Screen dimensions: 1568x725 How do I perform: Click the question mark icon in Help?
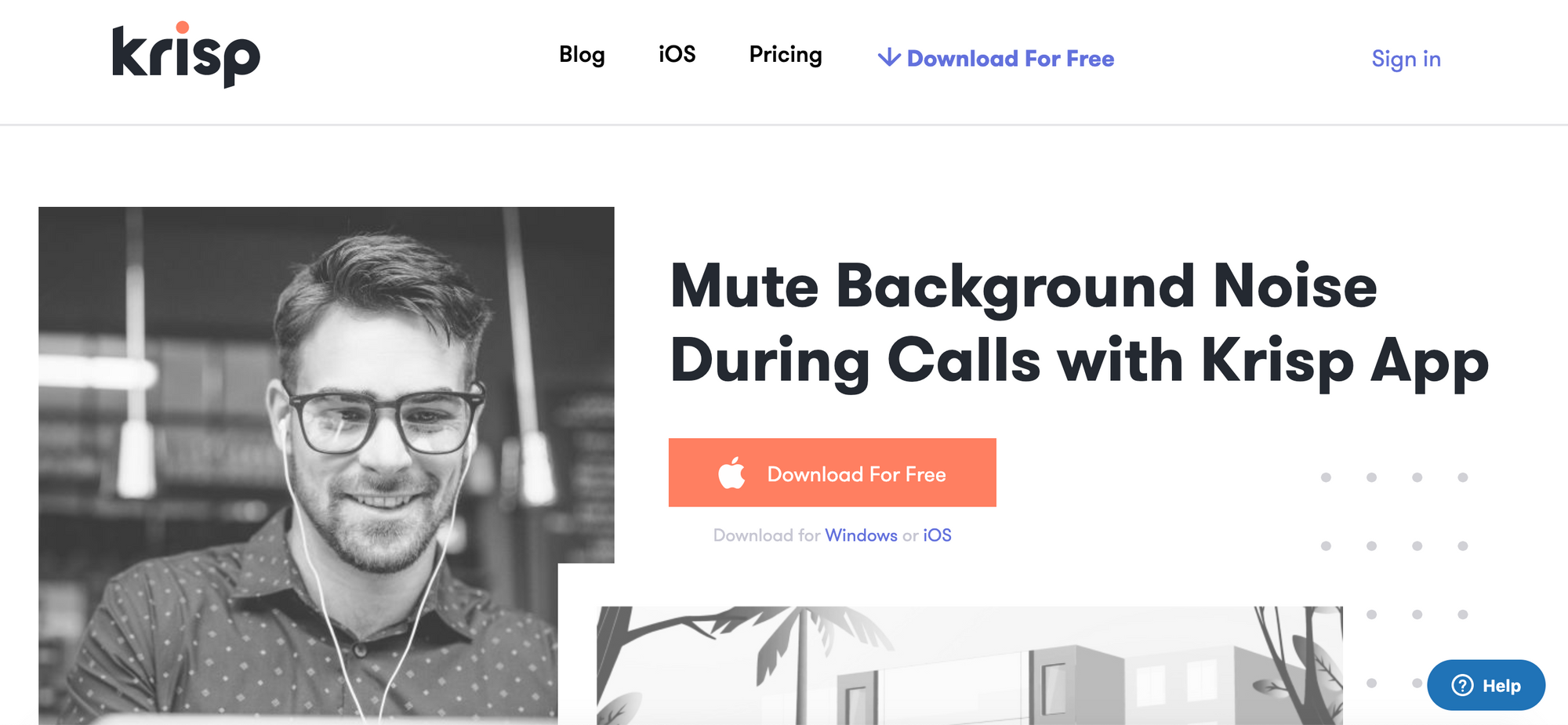(x=1462, y=685)
